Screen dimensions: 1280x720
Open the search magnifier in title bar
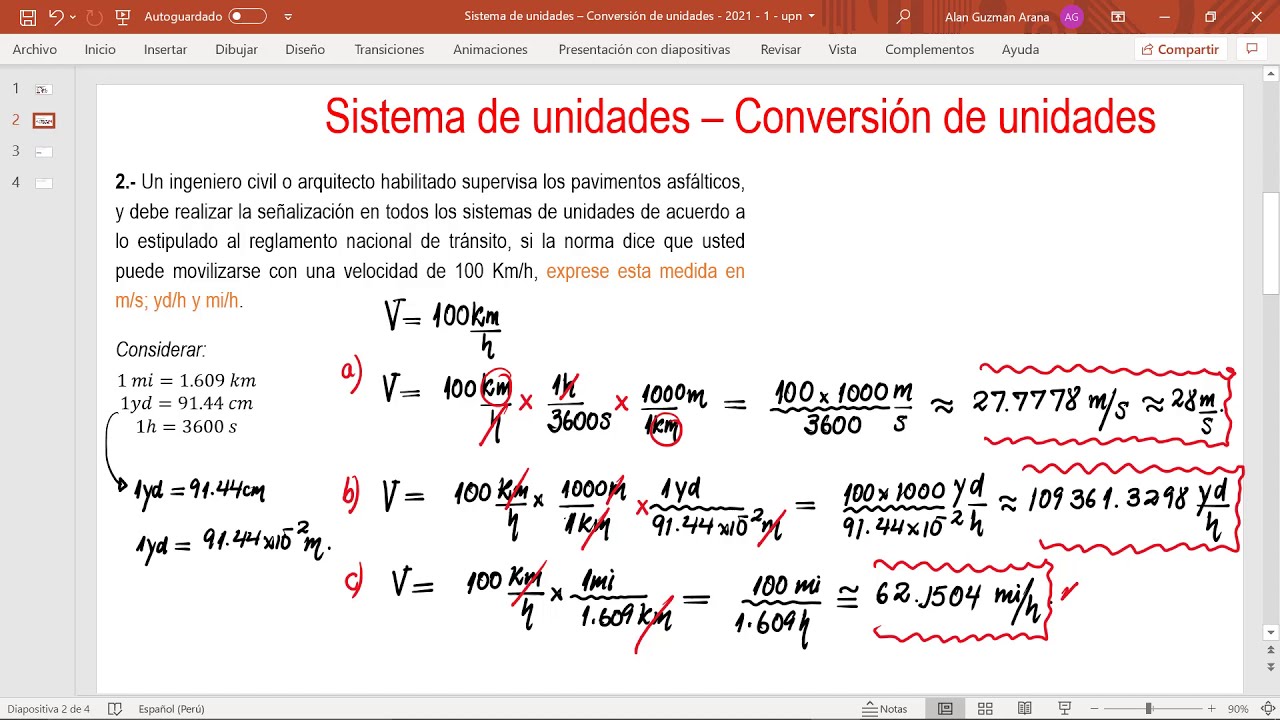pyautogui.click(x=904, y=16)
